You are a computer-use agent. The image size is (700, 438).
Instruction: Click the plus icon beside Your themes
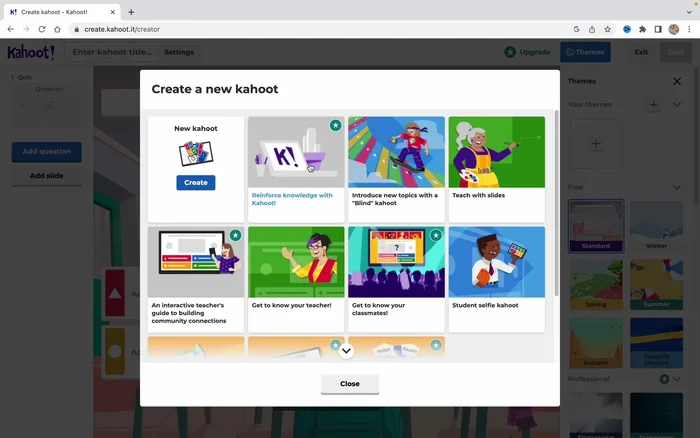[653, 104]
